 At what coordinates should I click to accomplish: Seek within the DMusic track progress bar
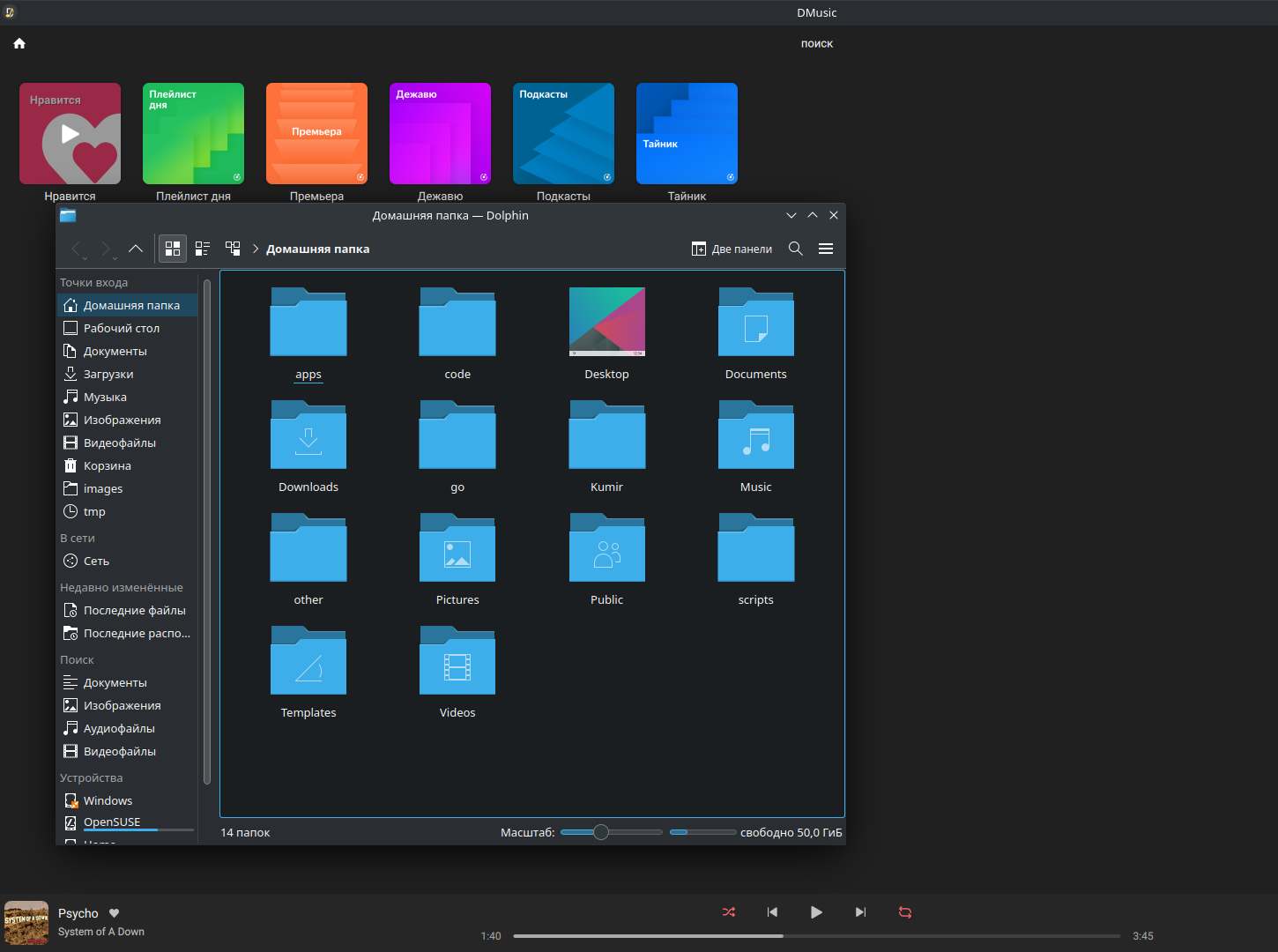coord(817,936)
